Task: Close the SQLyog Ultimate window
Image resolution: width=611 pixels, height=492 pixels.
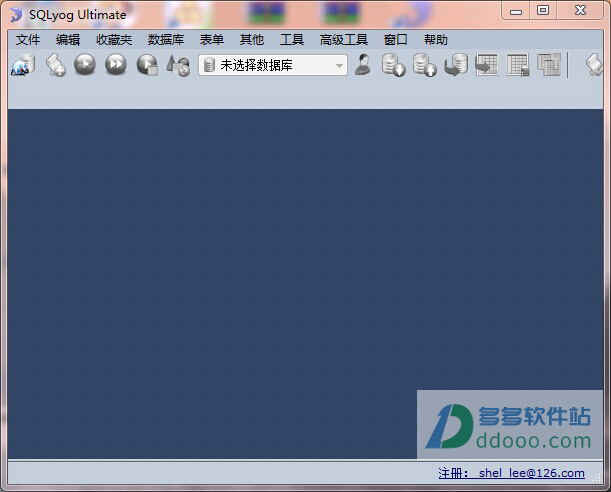Action: point(580,11)
